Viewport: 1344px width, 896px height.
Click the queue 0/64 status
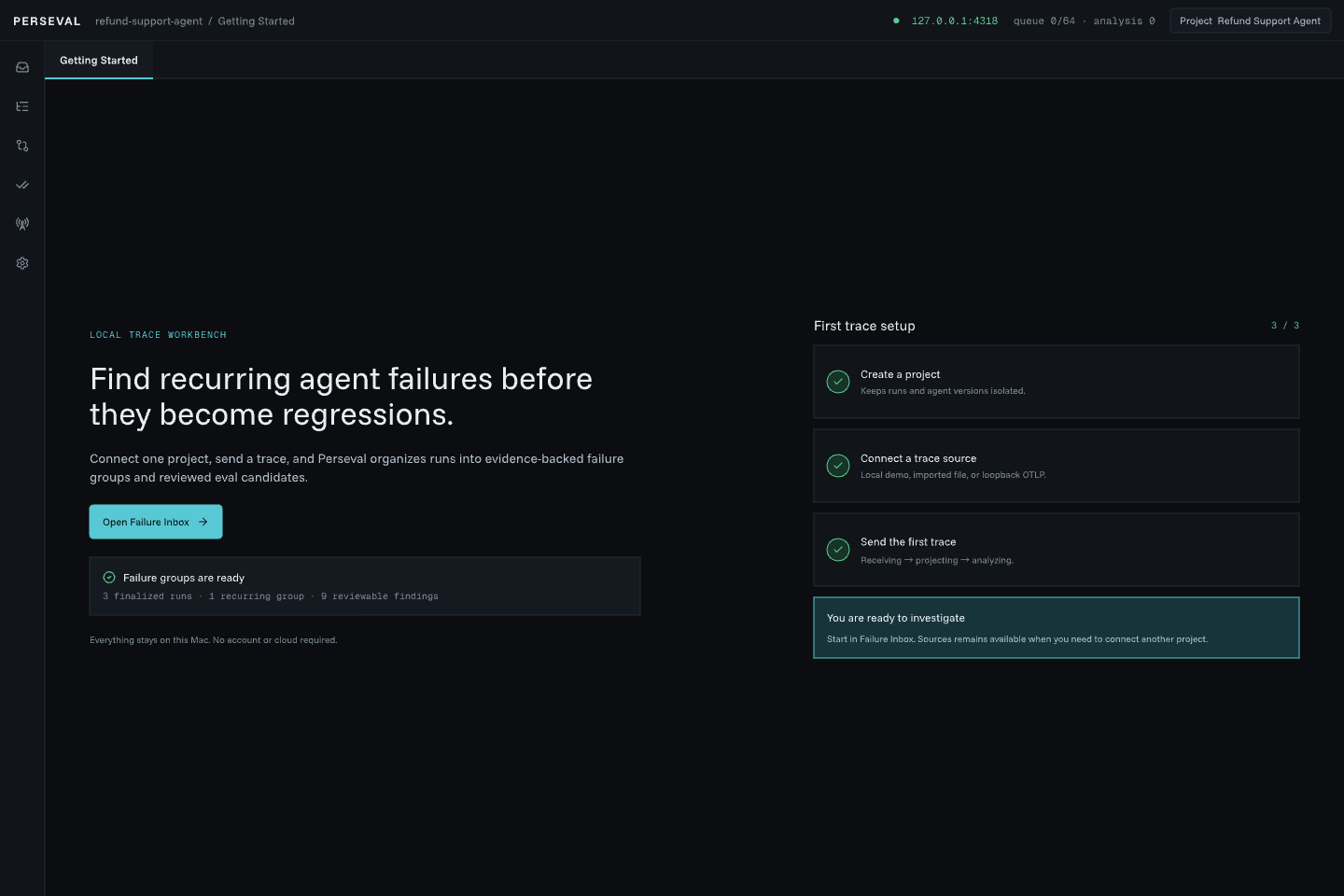click(x=1044, y=21)
